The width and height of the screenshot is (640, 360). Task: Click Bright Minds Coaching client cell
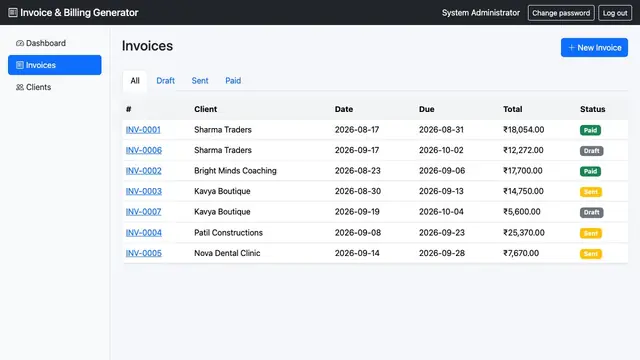click(x=235, y=171)
